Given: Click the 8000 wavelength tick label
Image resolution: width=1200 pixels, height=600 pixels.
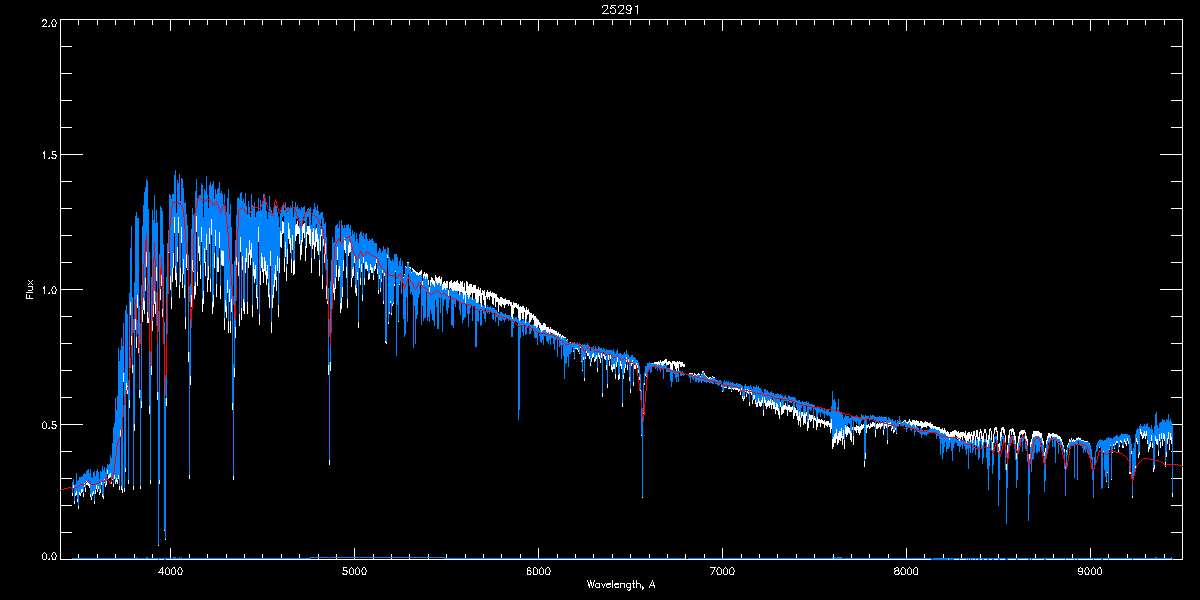Looking at the screenshot, I should (906, 571).
